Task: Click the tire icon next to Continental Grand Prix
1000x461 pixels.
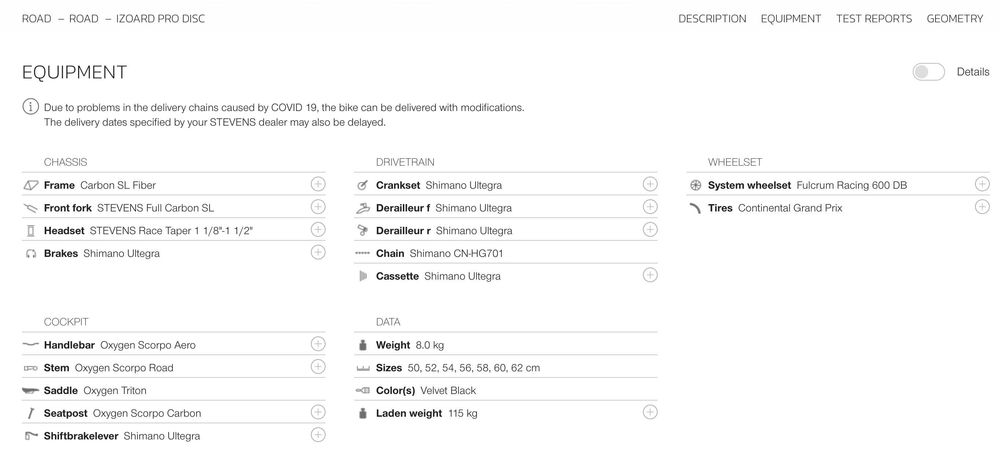Action: [695, 208]
